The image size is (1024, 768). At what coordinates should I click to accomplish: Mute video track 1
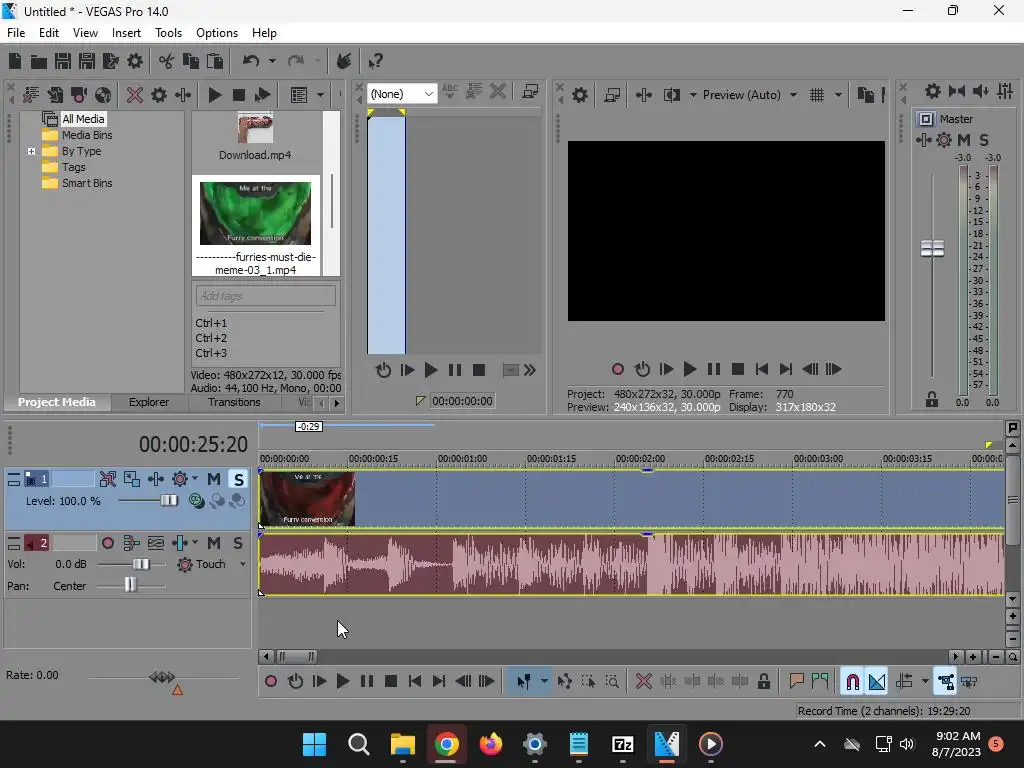(x=214, y=479)
